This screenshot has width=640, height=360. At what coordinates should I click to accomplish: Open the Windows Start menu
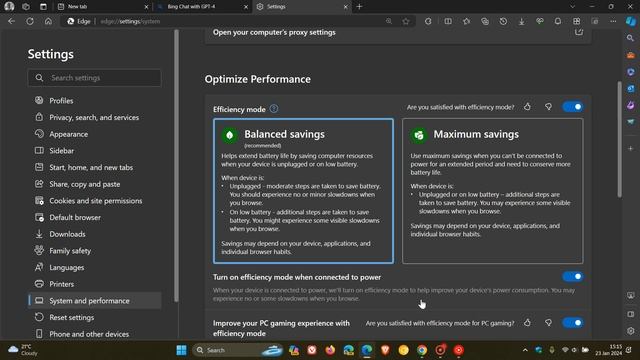181,350
